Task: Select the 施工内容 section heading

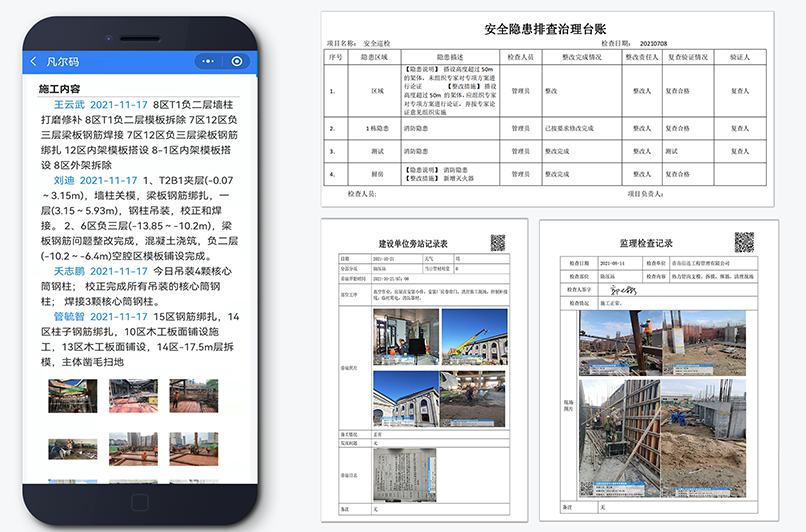Action: point(59,89)
